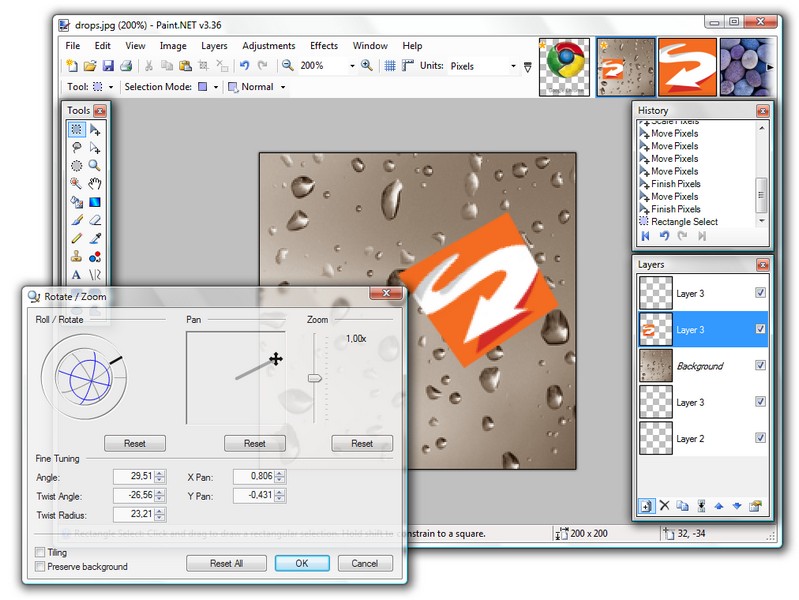Click Reset under Roll / Rotate dial
The width and height of the screenshot is (799, 600).
pos(135,444)
